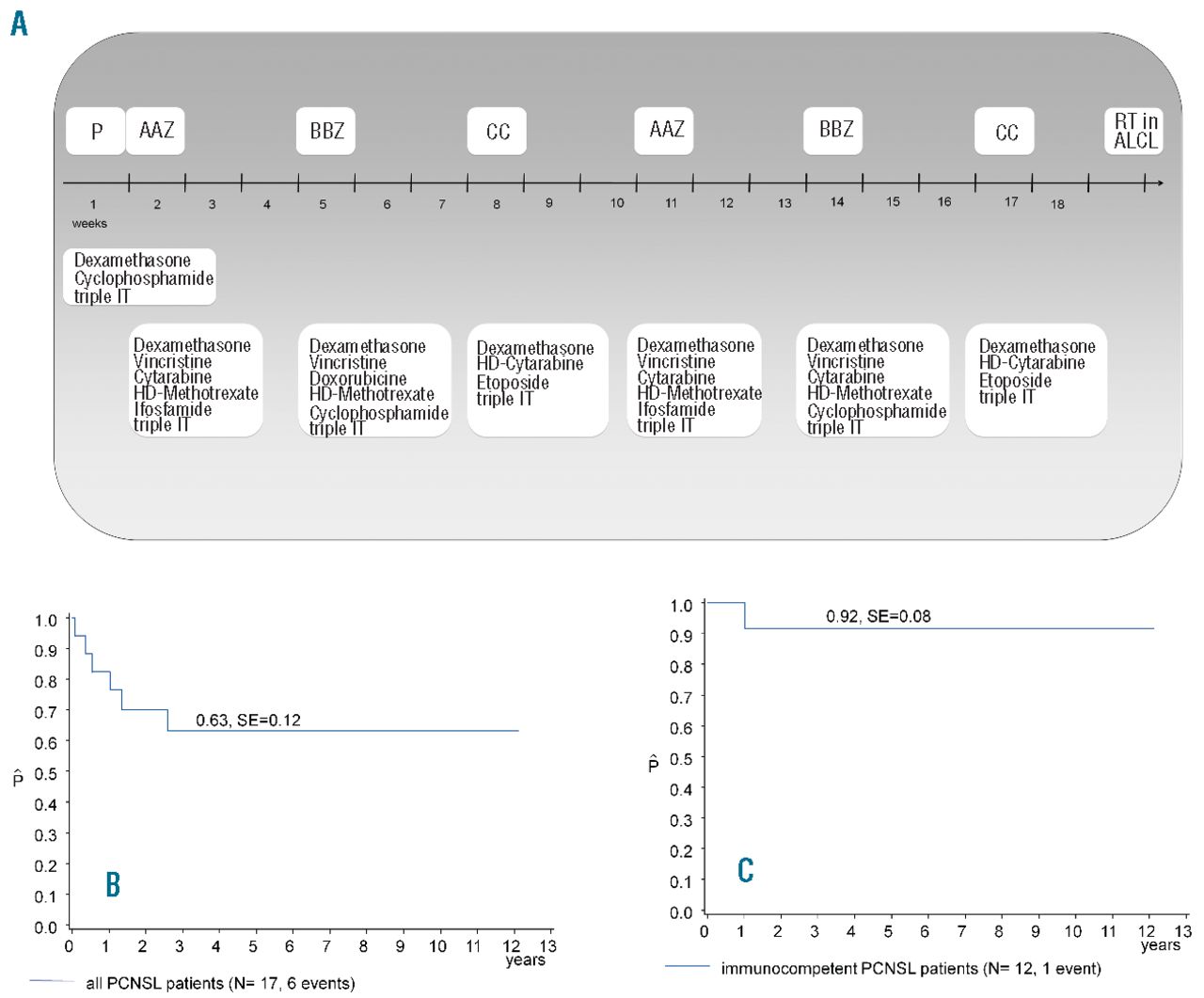This screenshot has height=998, width=1204.
Task: Click the RT in ALCL box
Action: (x=1134, y=132)
